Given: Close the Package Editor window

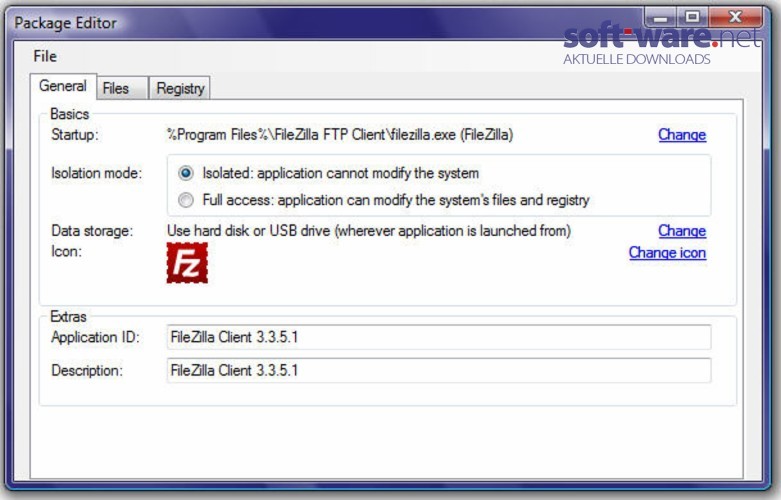Looking at the screenshot, I should pyautogui.click(x=735, y=17).
